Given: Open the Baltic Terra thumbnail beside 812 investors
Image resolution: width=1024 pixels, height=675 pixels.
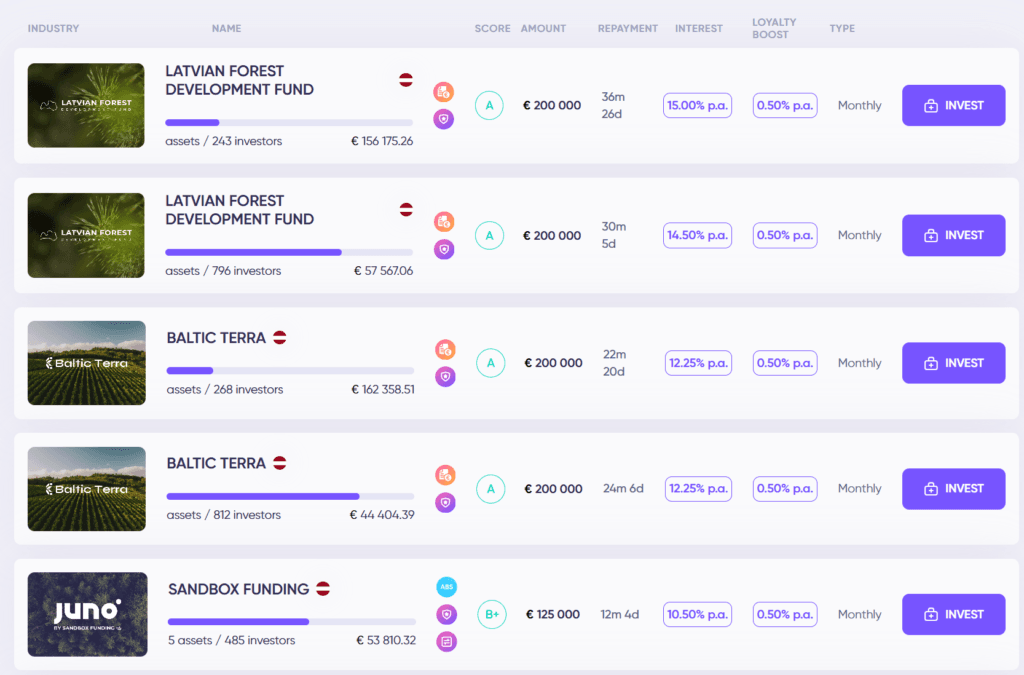Looking at the screenshot, I should pyautogui.click(x=87, y=489).
